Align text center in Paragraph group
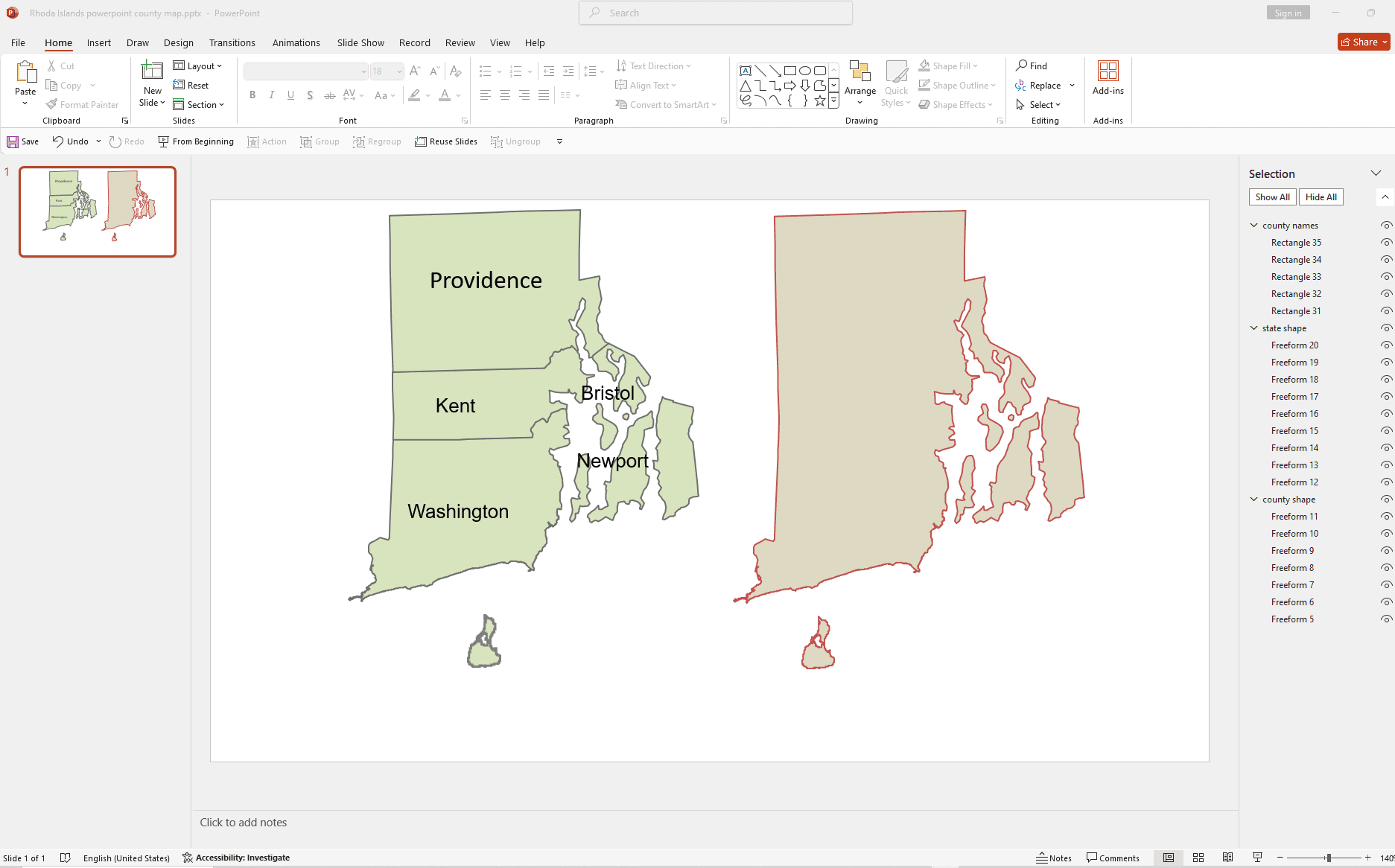This screenshot has height=868, width=1395. 505,95
